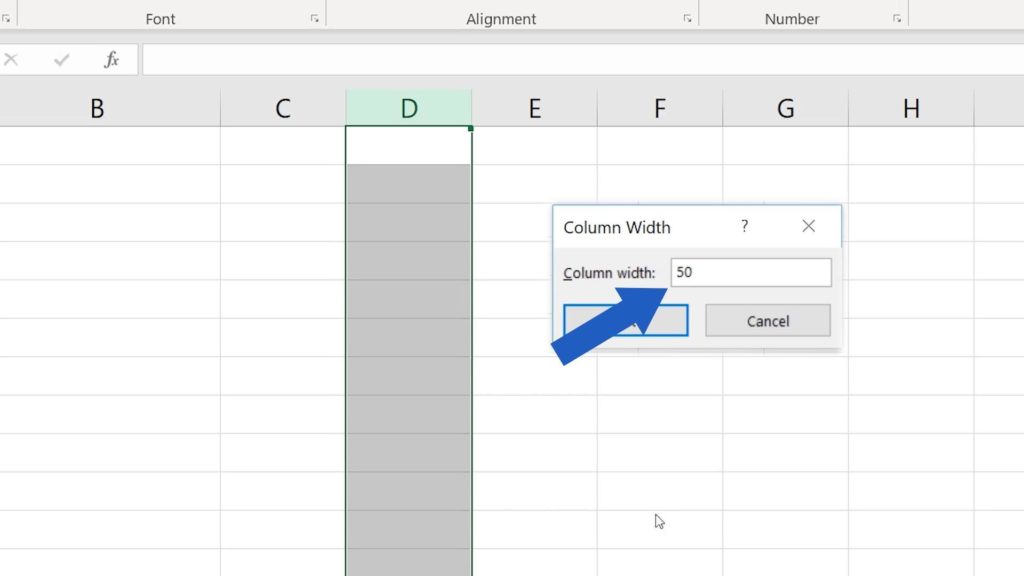Select column E via its header
The height and width of the screenshot is (576, 1024).
tap(535, 109)
